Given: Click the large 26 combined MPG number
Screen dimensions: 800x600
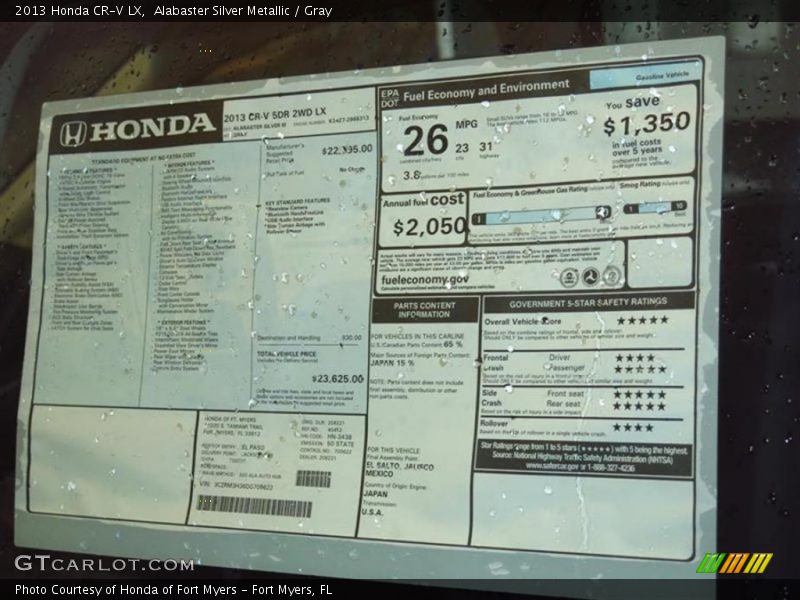Looking at the screenshot, I should (x=426, y=140).
